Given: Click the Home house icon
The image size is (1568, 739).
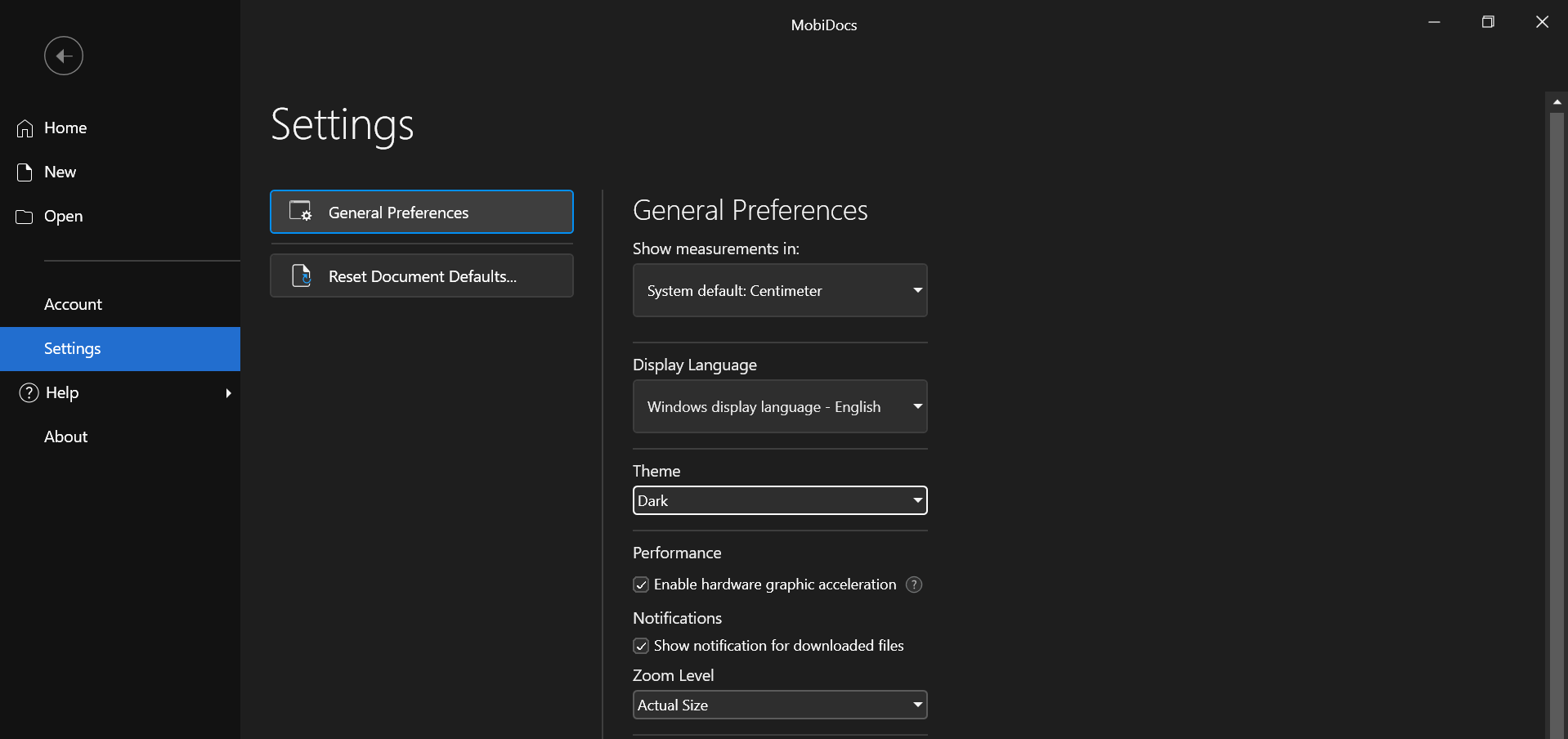Looking at the screenshot, I should click(x=25, y=128).
